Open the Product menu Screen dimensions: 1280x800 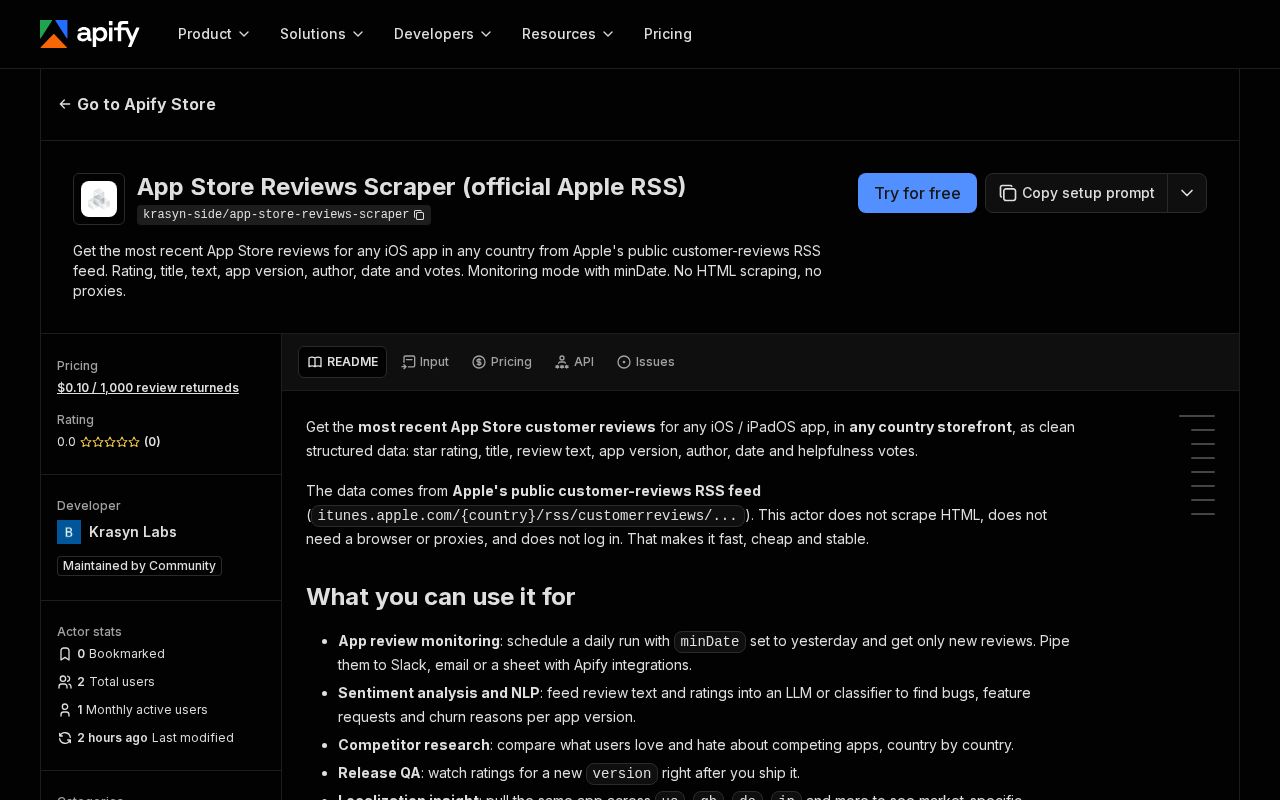214,34
